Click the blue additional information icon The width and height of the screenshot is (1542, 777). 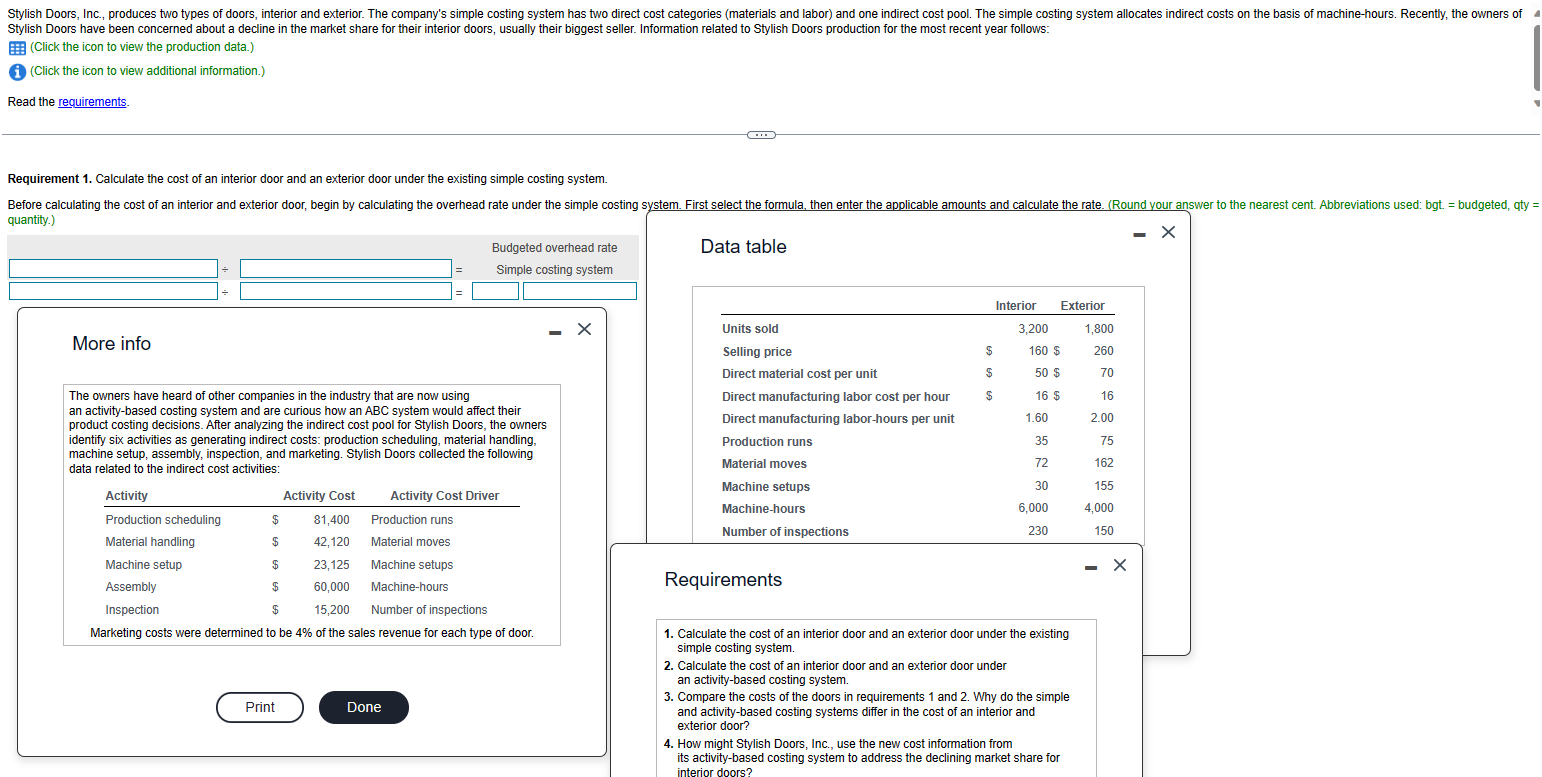[x=17, y=71]
